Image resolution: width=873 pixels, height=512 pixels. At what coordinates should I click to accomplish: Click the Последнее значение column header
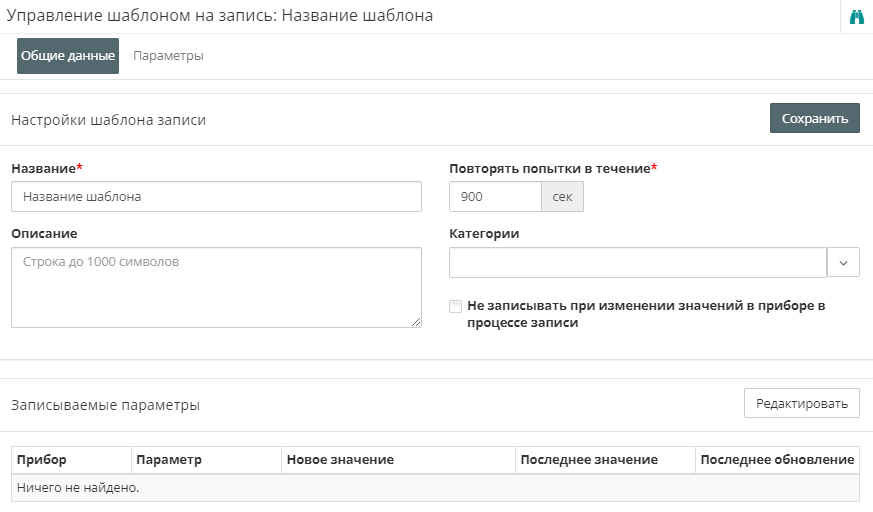pyautogui.click(x=604, y=460)
